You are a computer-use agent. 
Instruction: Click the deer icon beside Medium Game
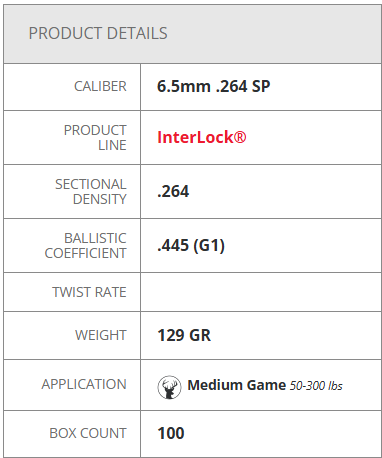[169, 387]
